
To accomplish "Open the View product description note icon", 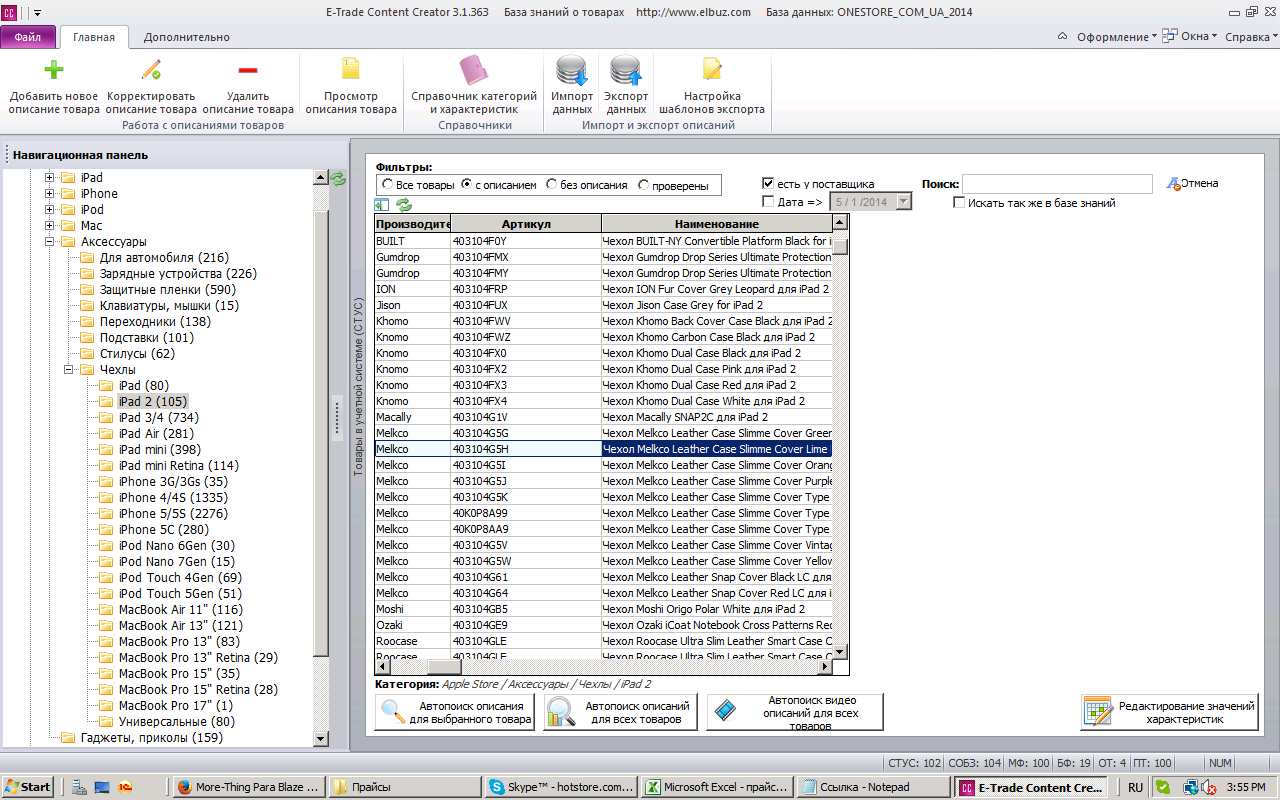I will click(x=351, y=70).
